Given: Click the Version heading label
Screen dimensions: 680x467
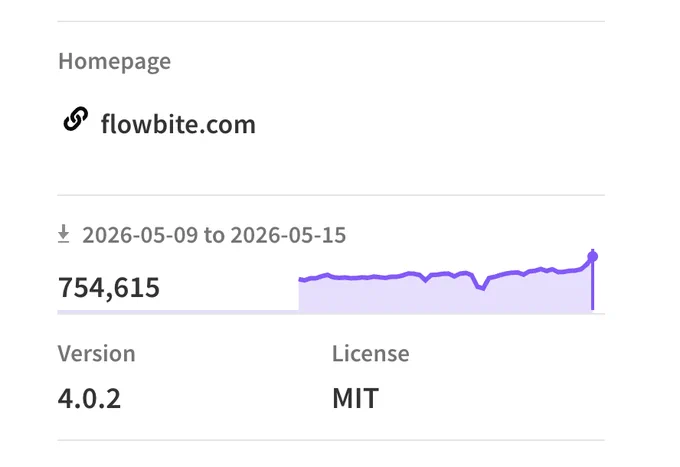Looking at the screenshot, I should click(x=97, y=353).
